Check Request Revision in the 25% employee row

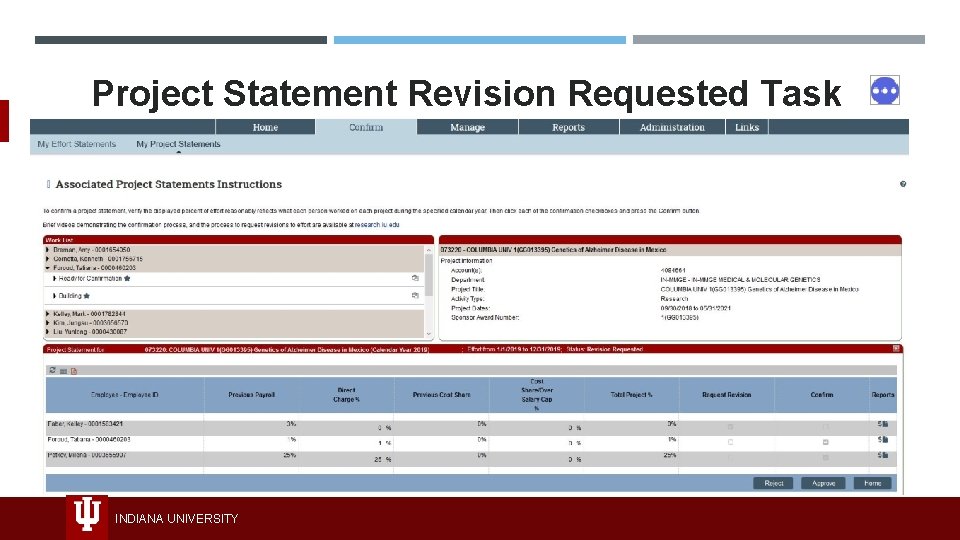click(730, 457)
